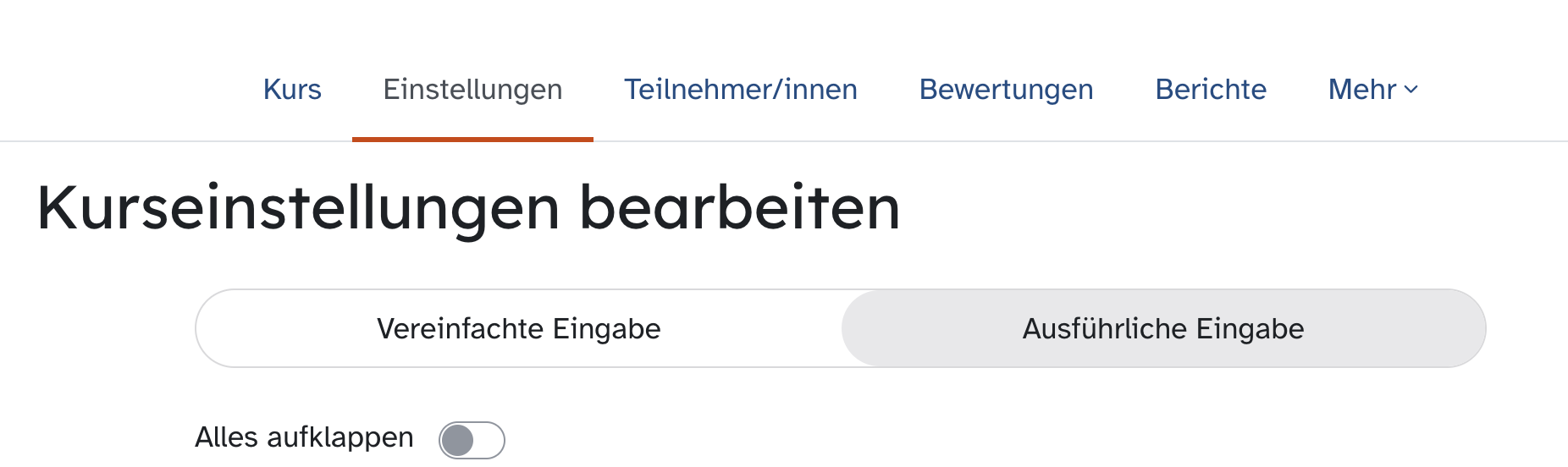Go to the Teilnehmer/innen tab
Image resolution: width=1568 pixels, height=467 pixels.
pyautogui.click(x=741, y=90)
